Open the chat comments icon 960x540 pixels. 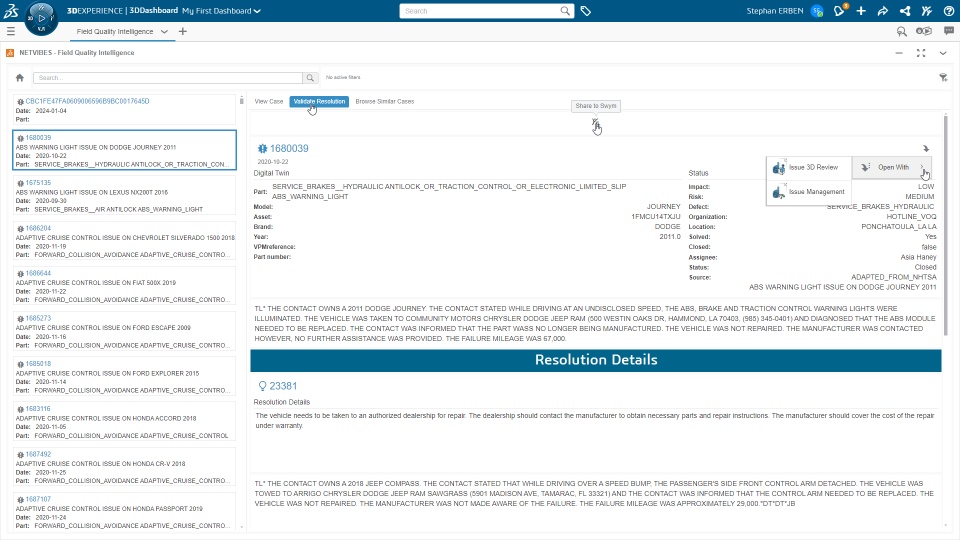pyautogui.click(x=948, y=31)
